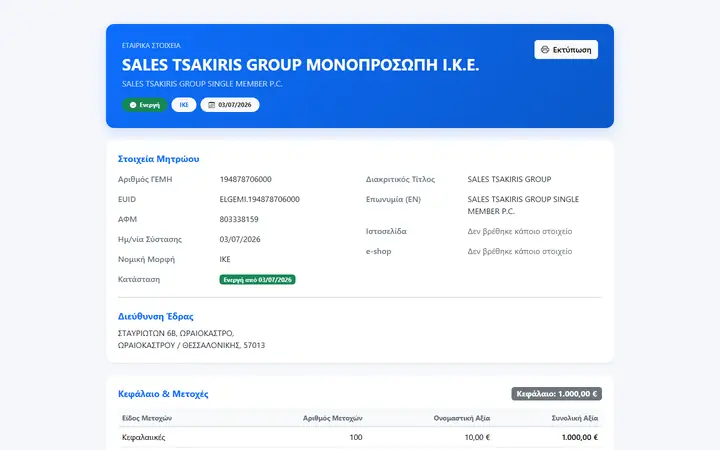This screenshot has height=450, width=720.
Task: Click the Συνολική Αξία column header
Action: coord(574,418)
